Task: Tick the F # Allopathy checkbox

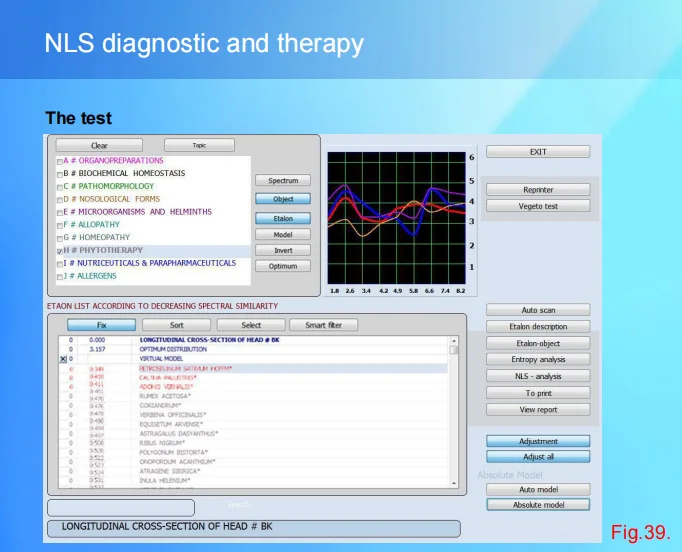Action: (x=60, y=225)
